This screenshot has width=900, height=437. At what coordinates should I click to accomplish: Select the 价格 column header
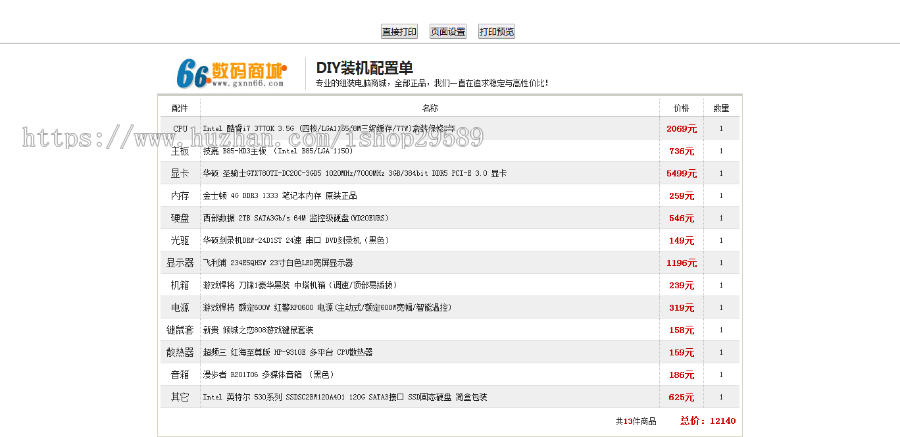[x=681, y=108]
